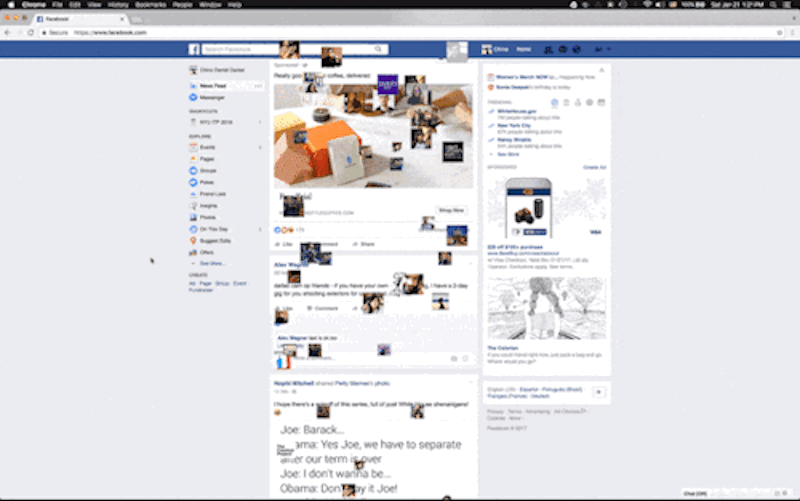Open On This Day in sidebar
Image resolution: width=800 pixels, height=501 pixels.
coord(214,230)
